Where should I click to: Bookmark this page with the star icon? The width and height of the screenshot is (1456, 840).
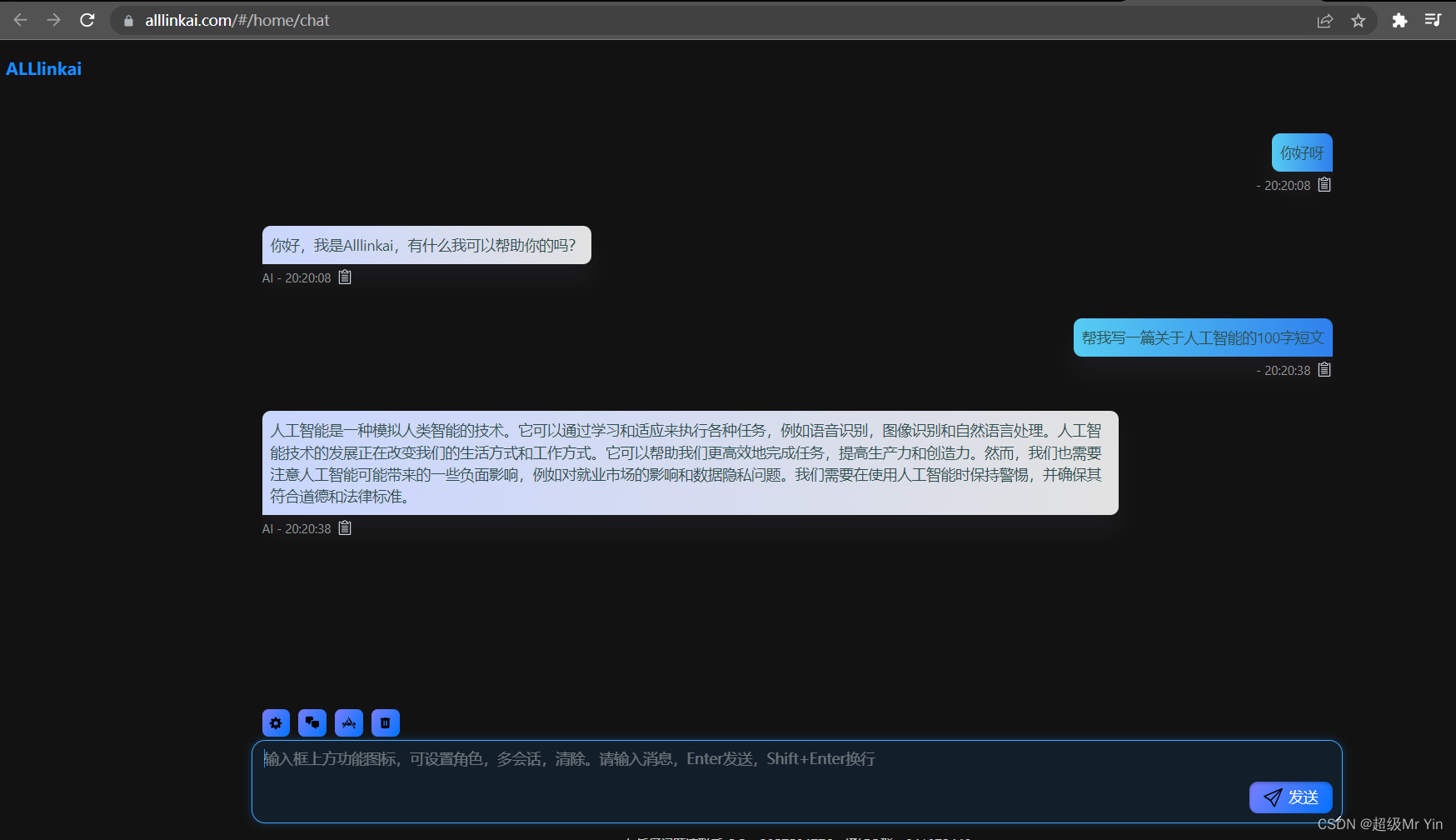point(1359,21)
